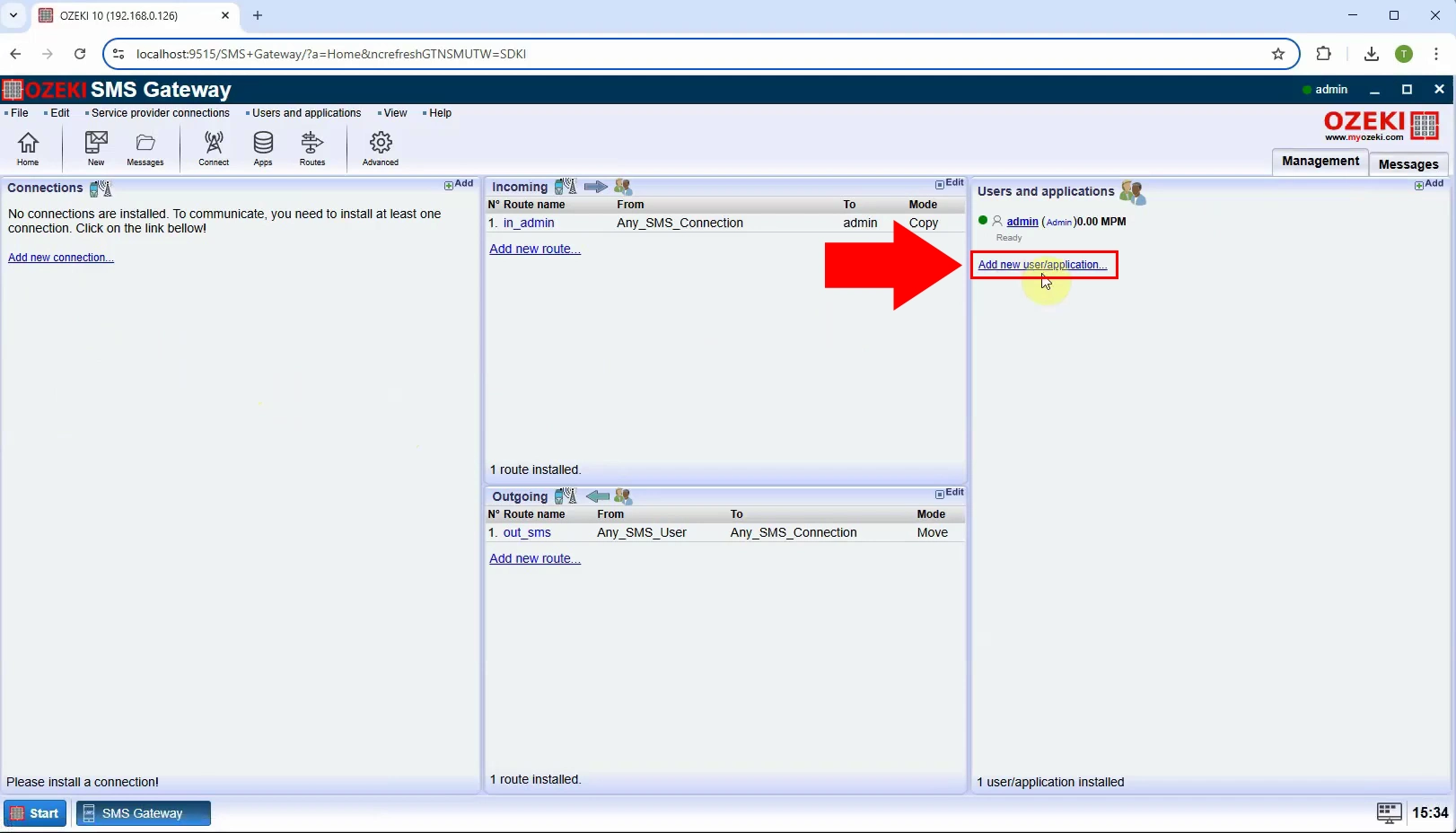The width and height of the screenshot is (1456, 833).
Task: Click the connection icon in Outgoing header
Action: click(x=566, y=496)
